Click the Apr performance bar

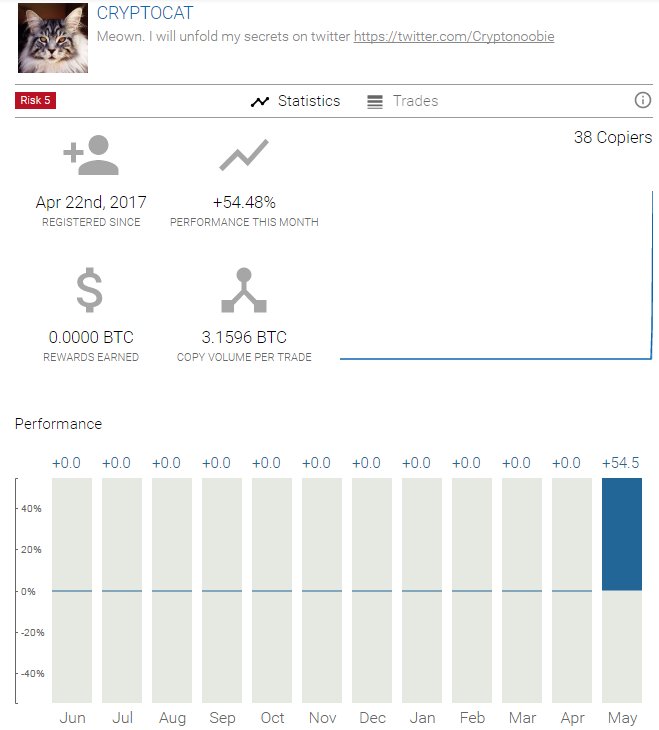[x=572, y=590]
